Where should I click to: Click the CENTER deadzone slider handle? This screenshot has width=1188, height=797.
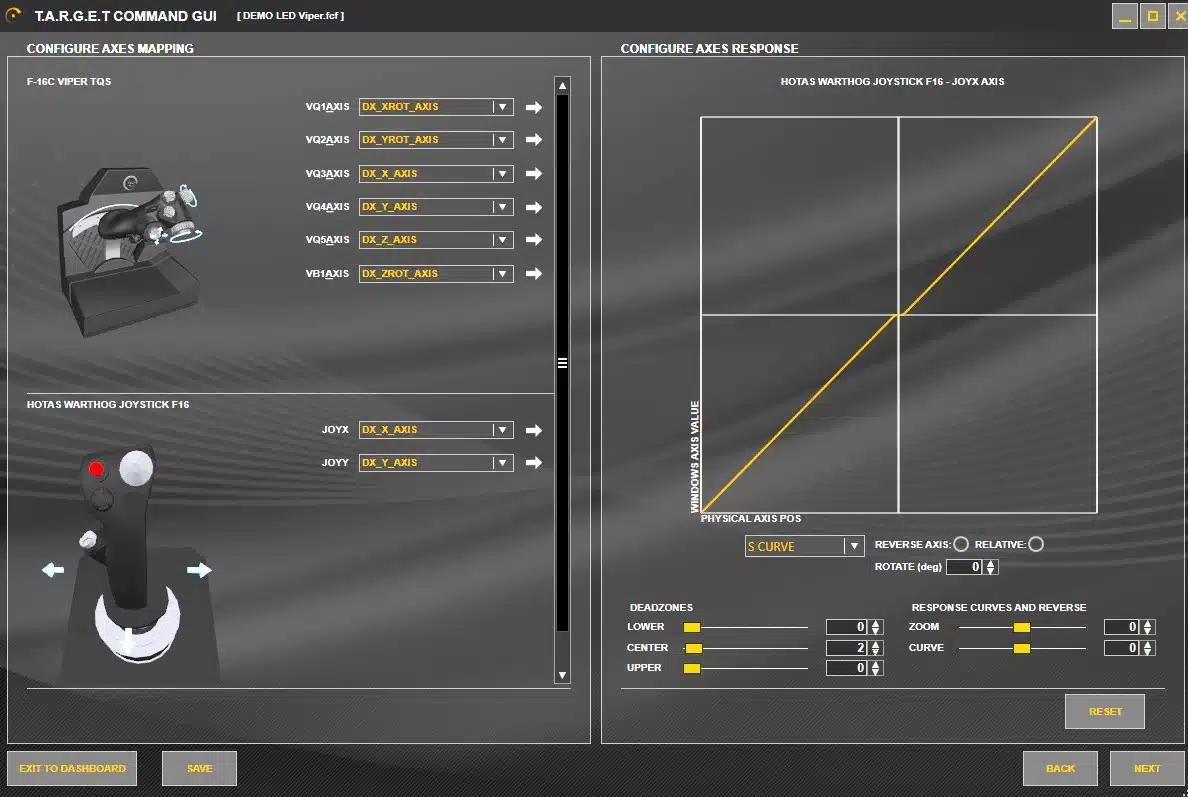[693, 649]
